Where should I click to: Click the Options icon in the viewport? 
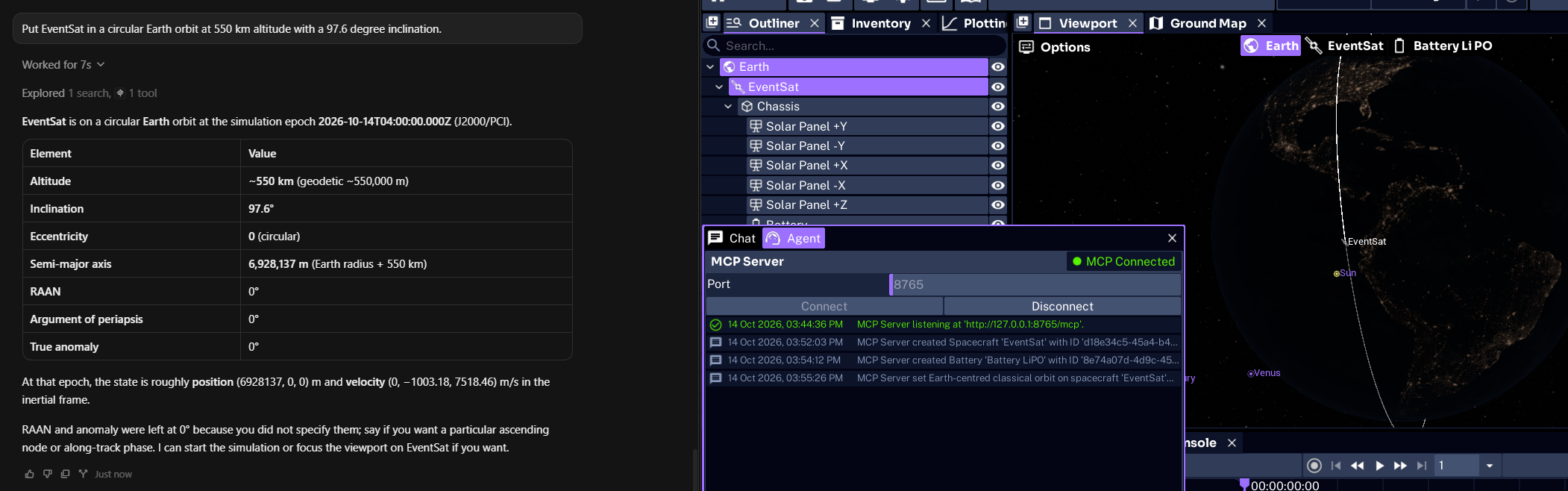1026,47
